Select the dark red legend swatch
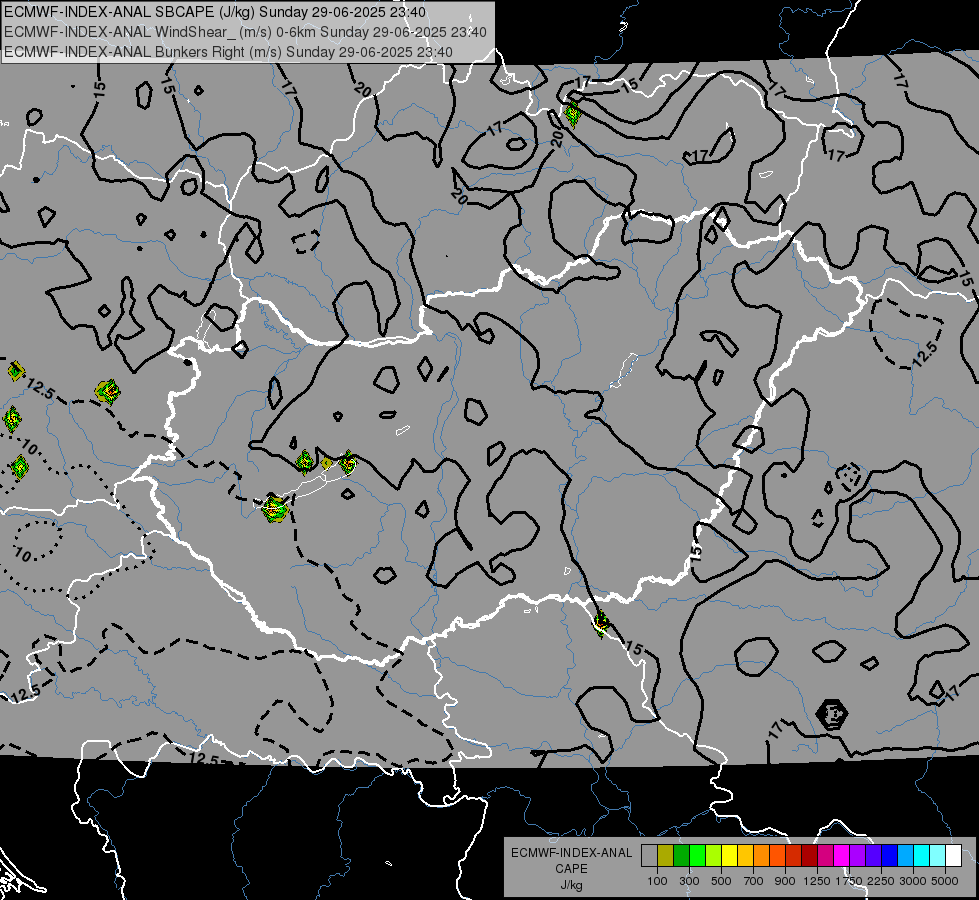Viewport: 979px width, 900px height. pos(809,856)
